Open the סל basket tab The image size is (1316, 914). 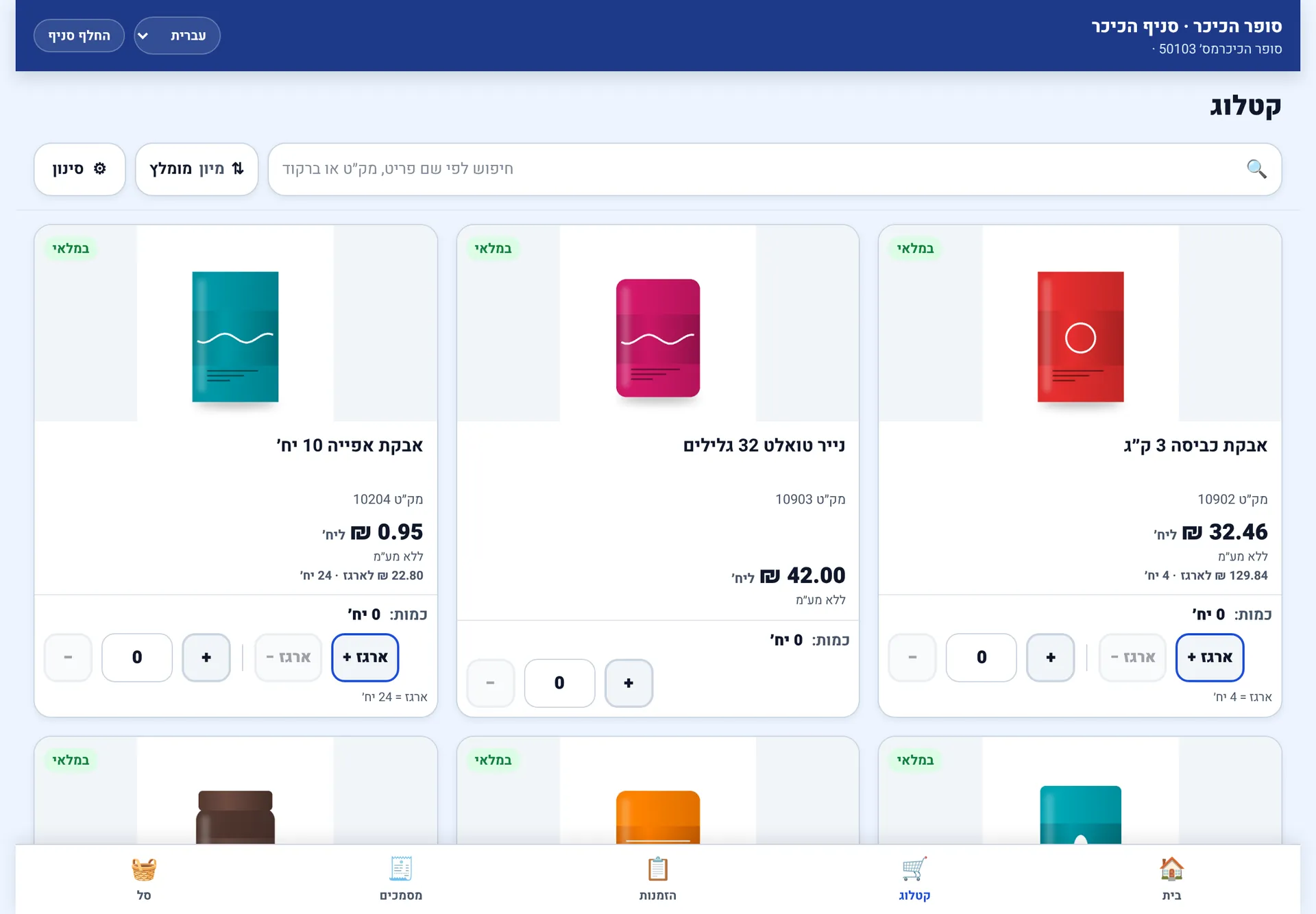(x=144, y=879)
